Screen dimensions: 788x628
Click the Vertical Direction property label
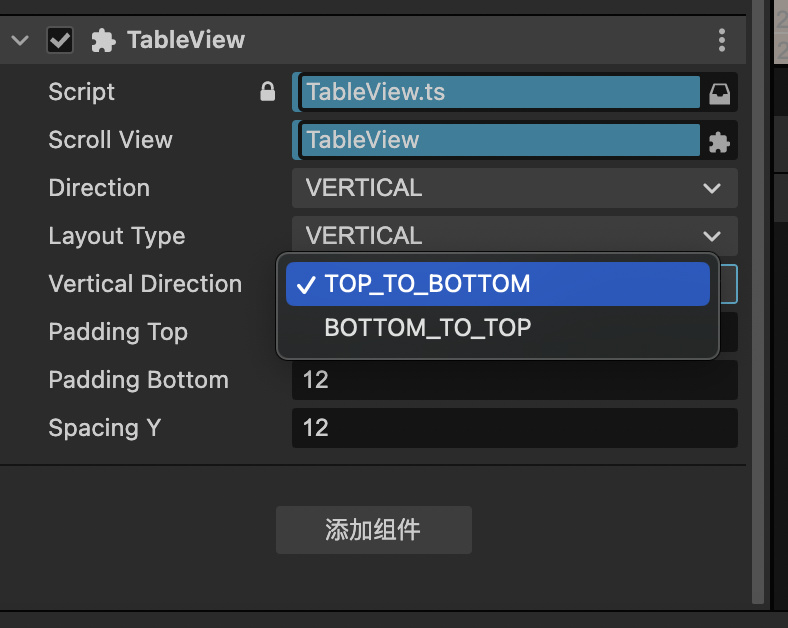pyautogui.click(x=145, y=284)
